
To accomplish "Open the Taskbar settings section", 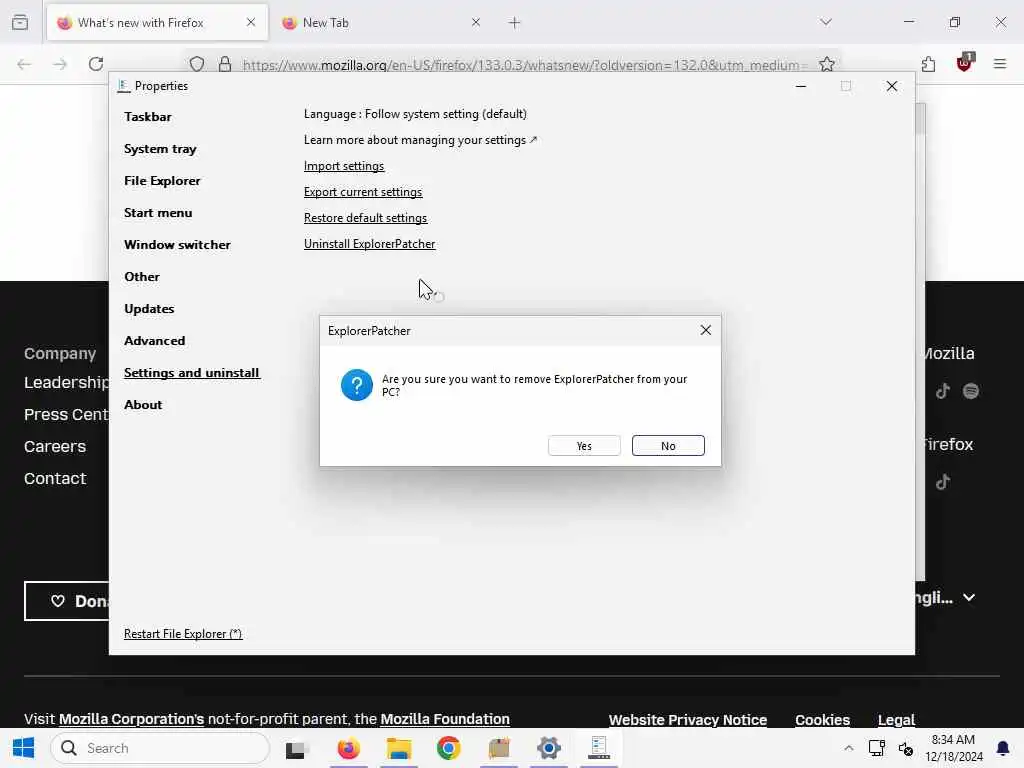I will [148, 117].
